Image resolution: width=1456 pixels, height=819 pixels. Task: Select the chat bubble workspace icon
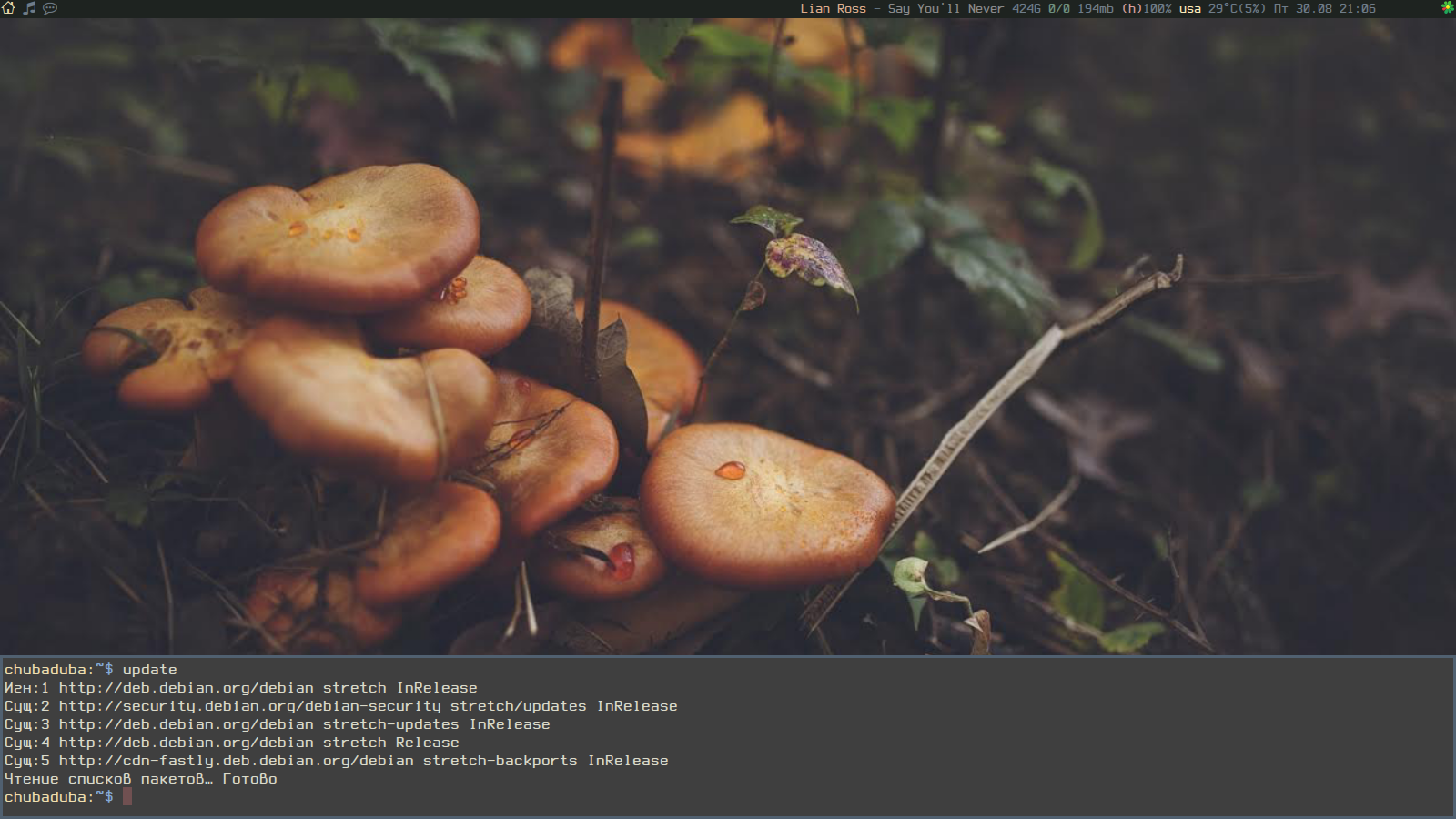pos(50,8)
